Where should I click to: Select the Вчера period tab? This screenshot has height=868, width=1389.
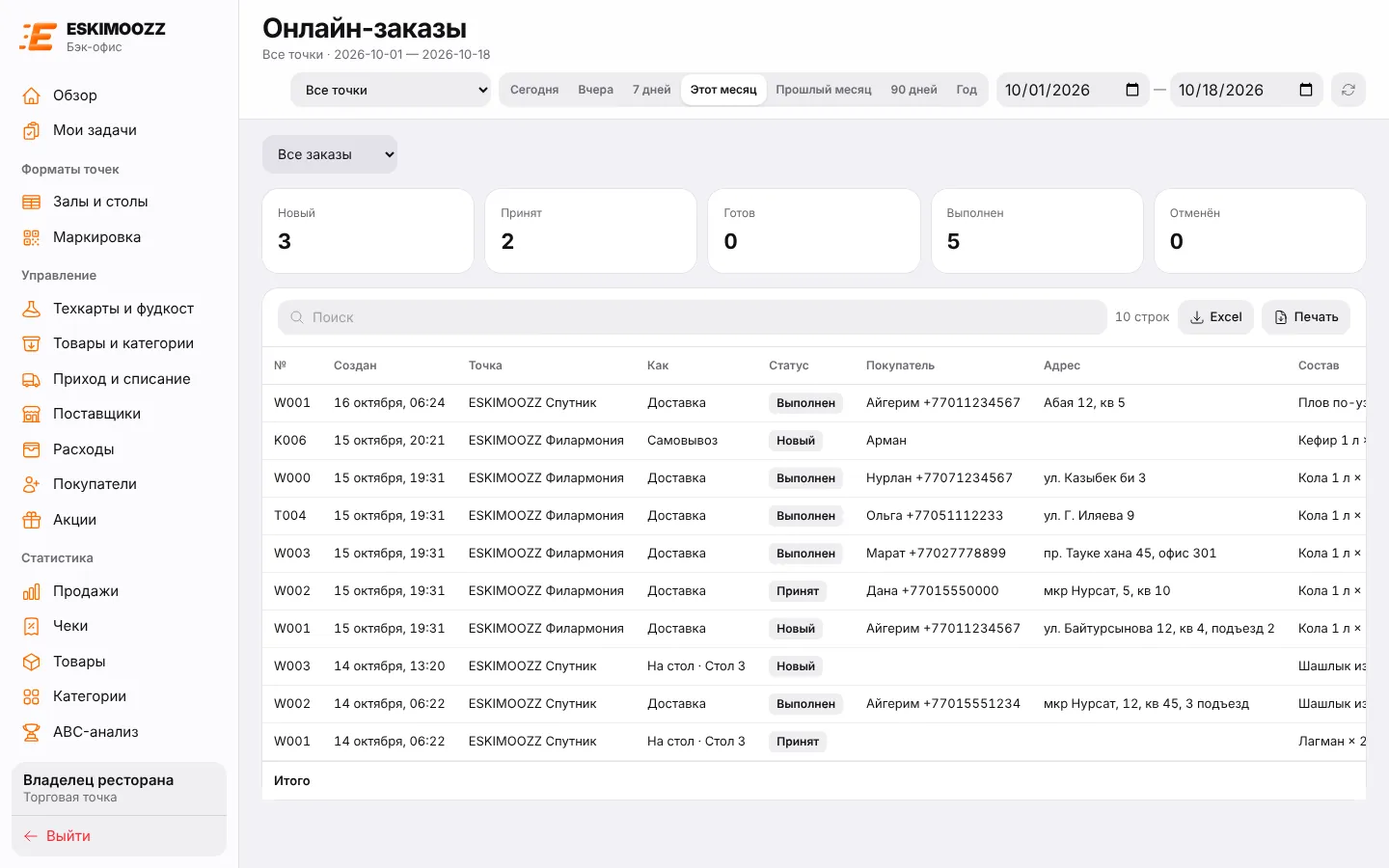[x=596, y=90]
